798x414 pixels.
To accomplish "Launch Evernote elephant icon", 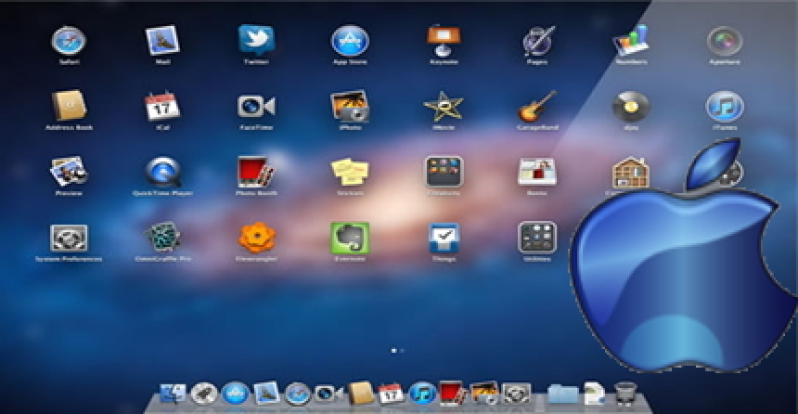I will coord(350,238).
